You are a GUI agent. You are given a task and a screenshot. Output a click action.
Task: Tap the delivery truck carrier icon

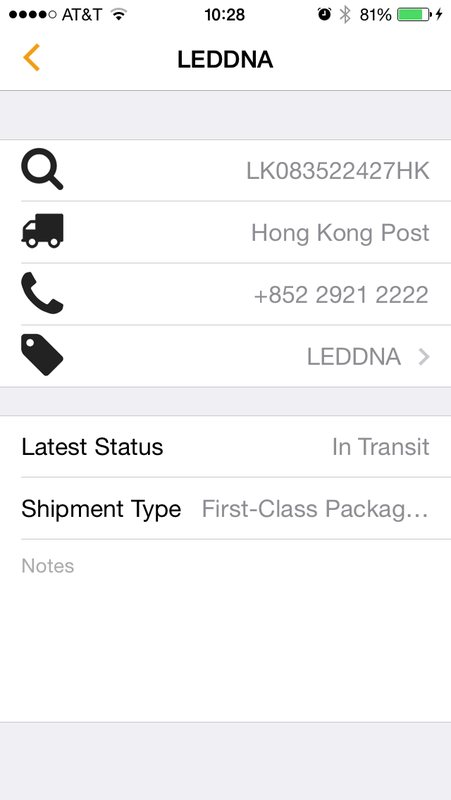pyautogui.click(x=42, y=231)
